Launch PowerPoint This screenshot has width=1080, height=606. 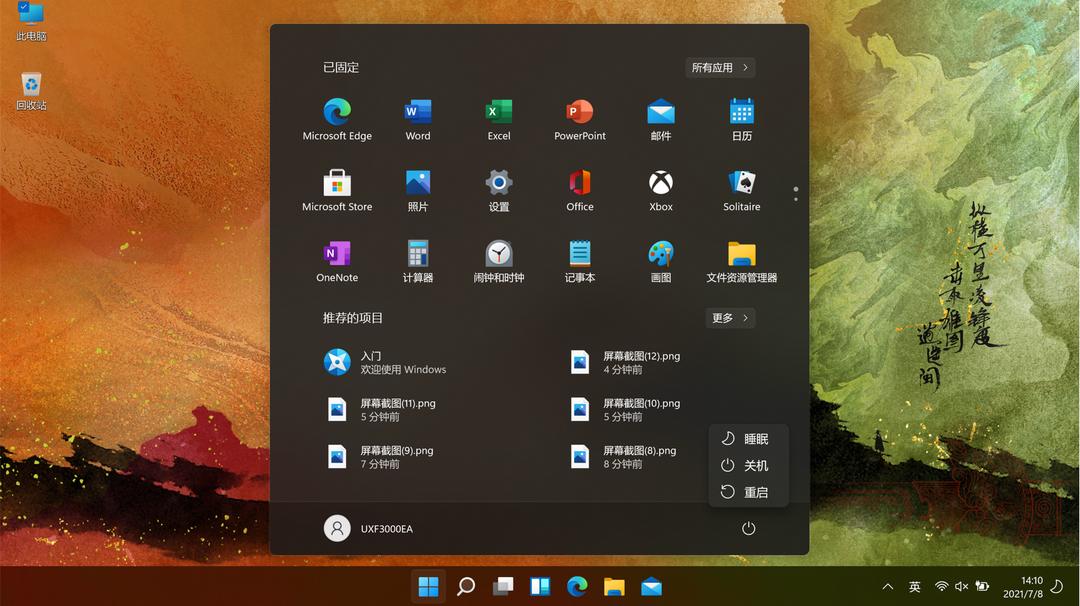click(580, 117)
